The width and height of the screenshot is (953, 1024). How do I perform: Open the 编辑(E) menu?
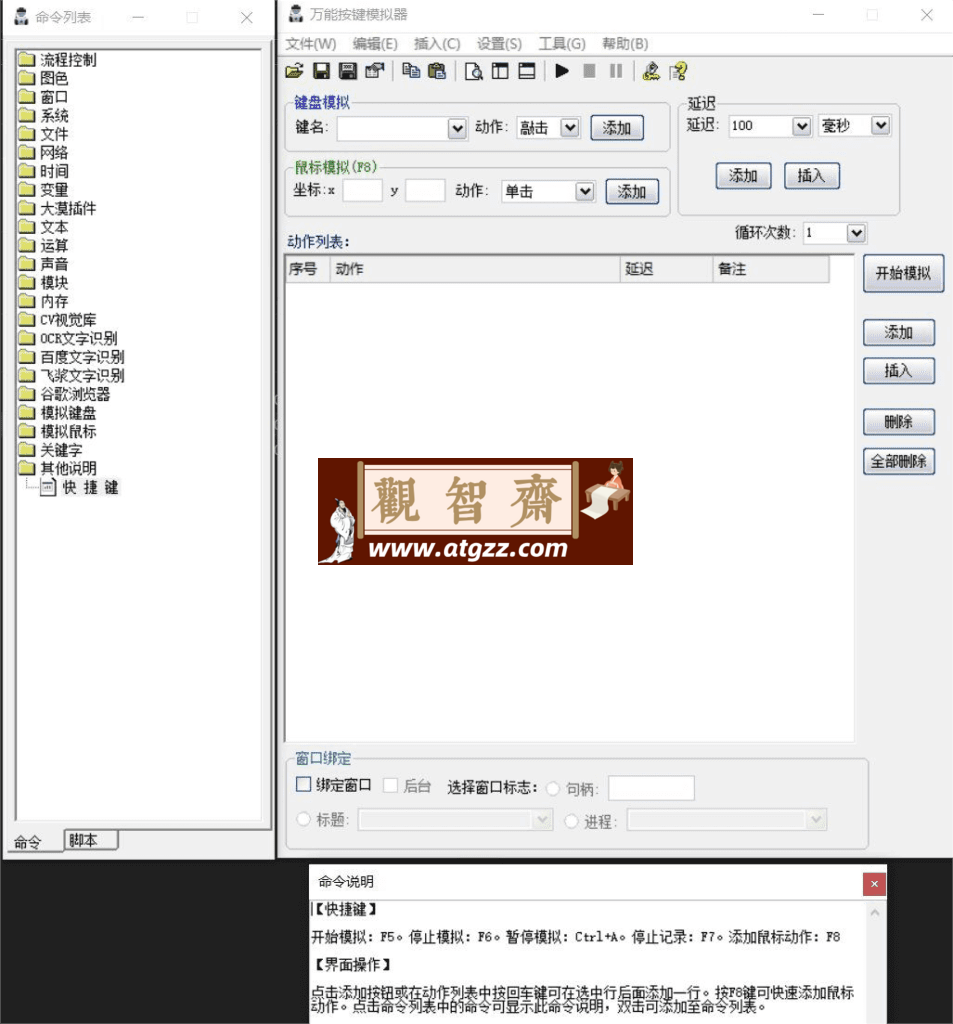pyautogui.click(x=375, y=44)
